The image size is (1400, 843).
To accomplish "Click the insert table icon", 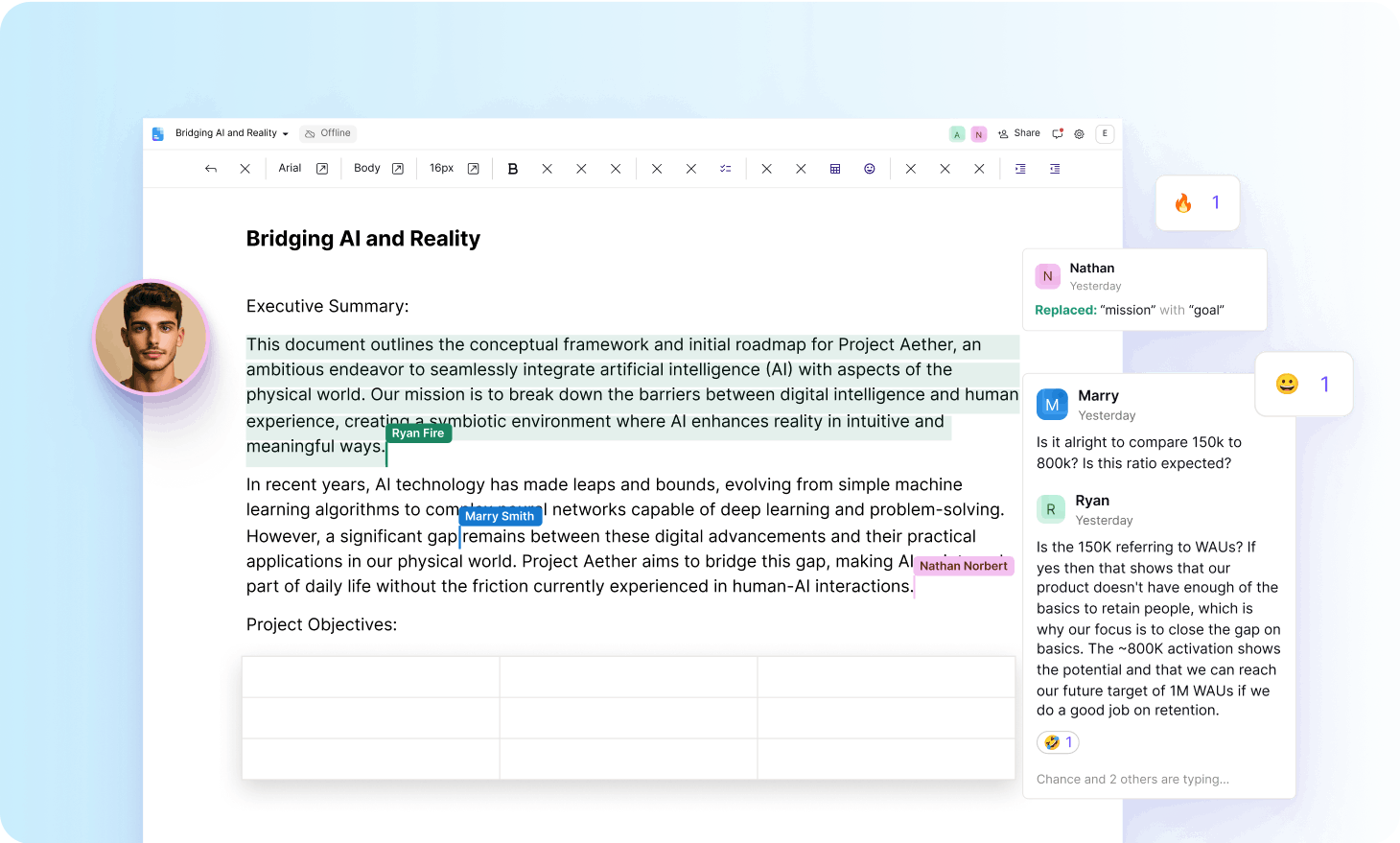I will 835,169.
